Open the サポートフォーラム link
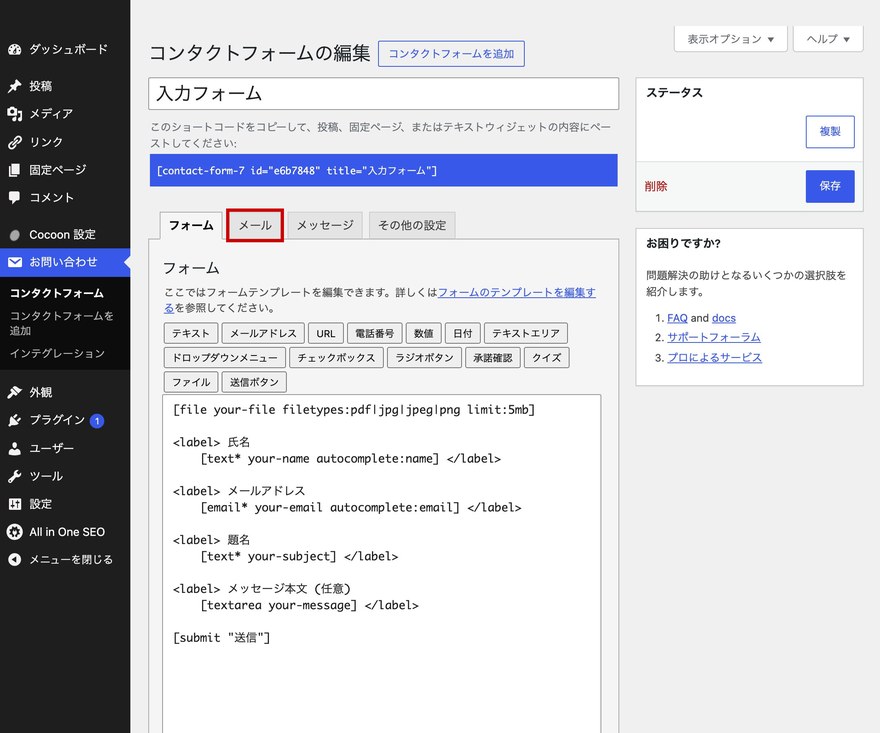The image size is (880, 733). [713, 337]
